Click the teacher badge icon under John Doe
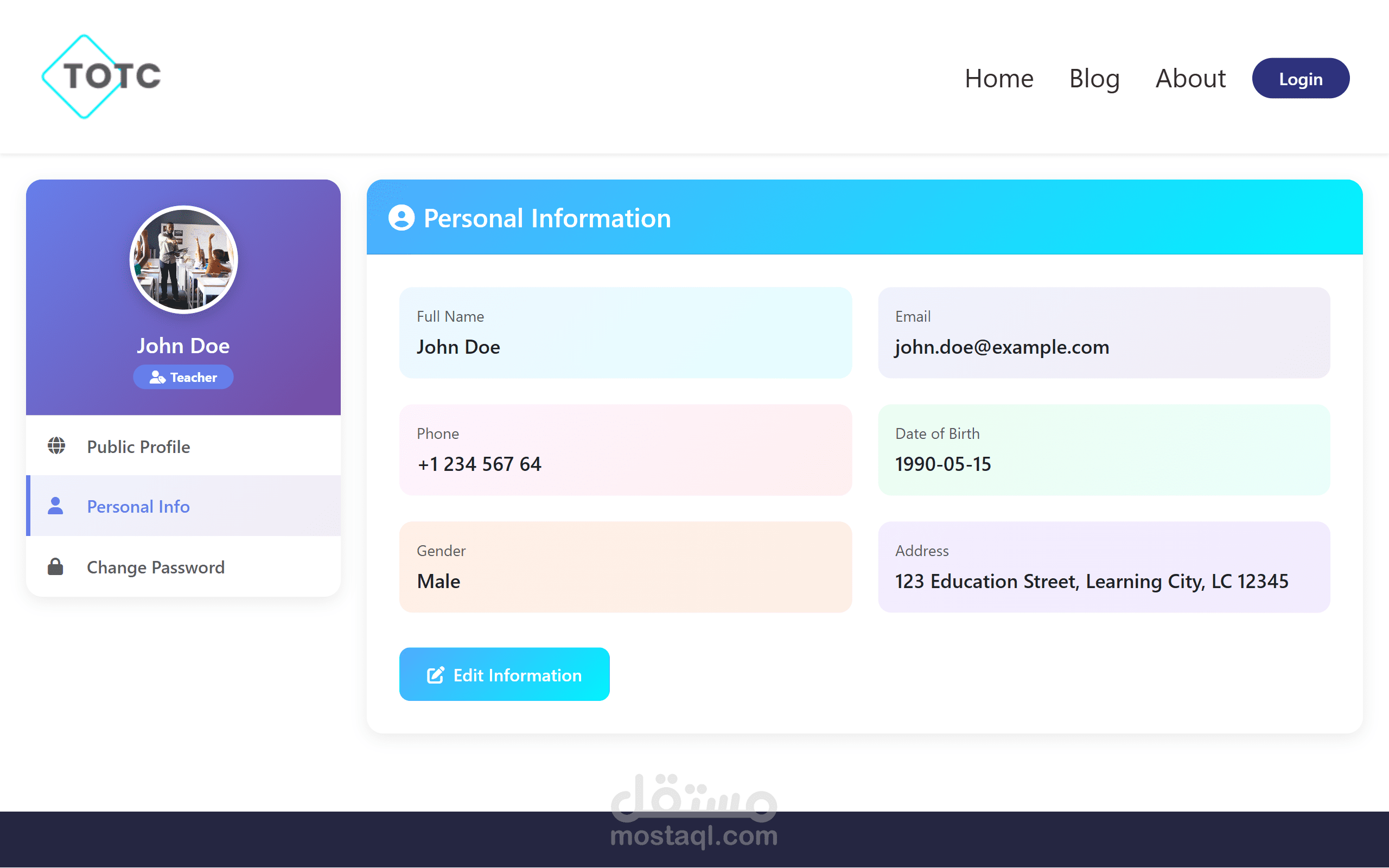The height and width of the screenshot is (868, 1389). tap(157, 377)
